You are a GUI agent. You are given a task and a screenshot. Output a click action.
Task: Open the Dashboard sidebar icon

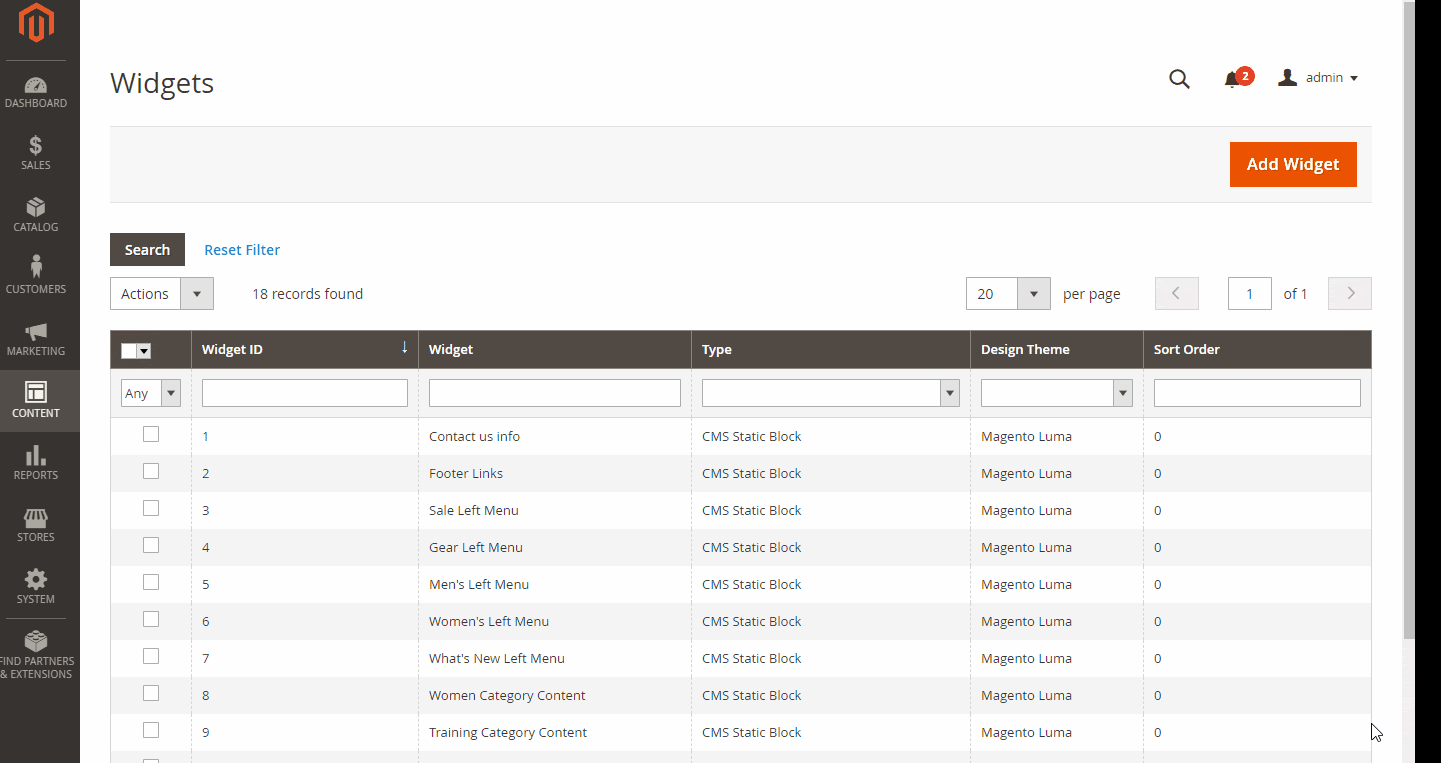(x=36, y=87)
